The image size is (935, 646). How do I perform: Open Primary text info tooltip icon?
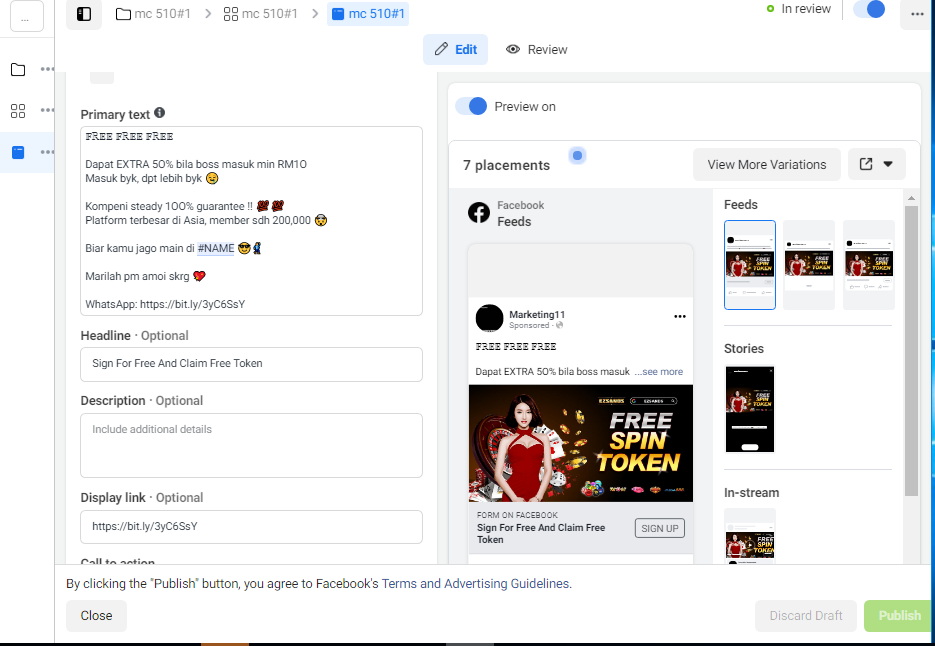pos(159,112)
